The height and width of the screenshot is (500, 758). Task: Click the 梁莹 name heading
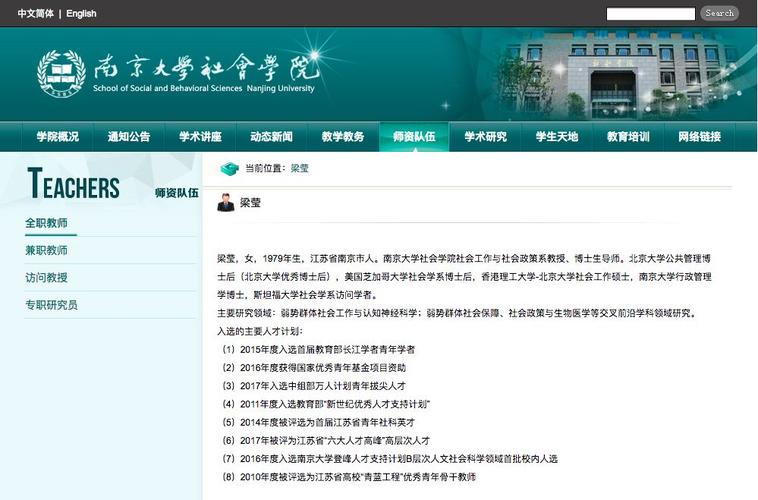(x=250, y=203)
